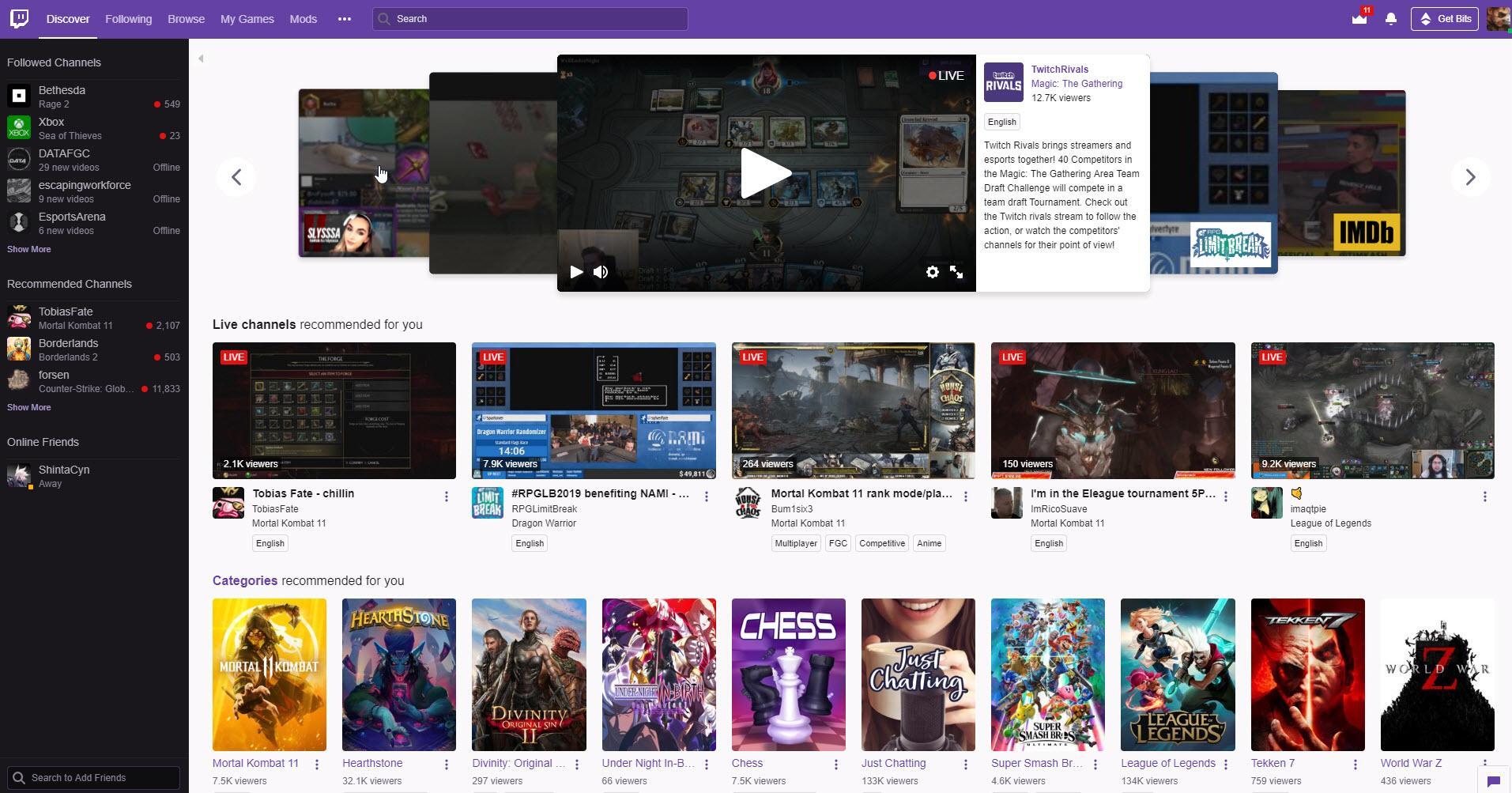The height and width of the screenshot is (793, 1512).
Task: Click the top Search field
Action: pyautogui.click(x=530, y=19)
